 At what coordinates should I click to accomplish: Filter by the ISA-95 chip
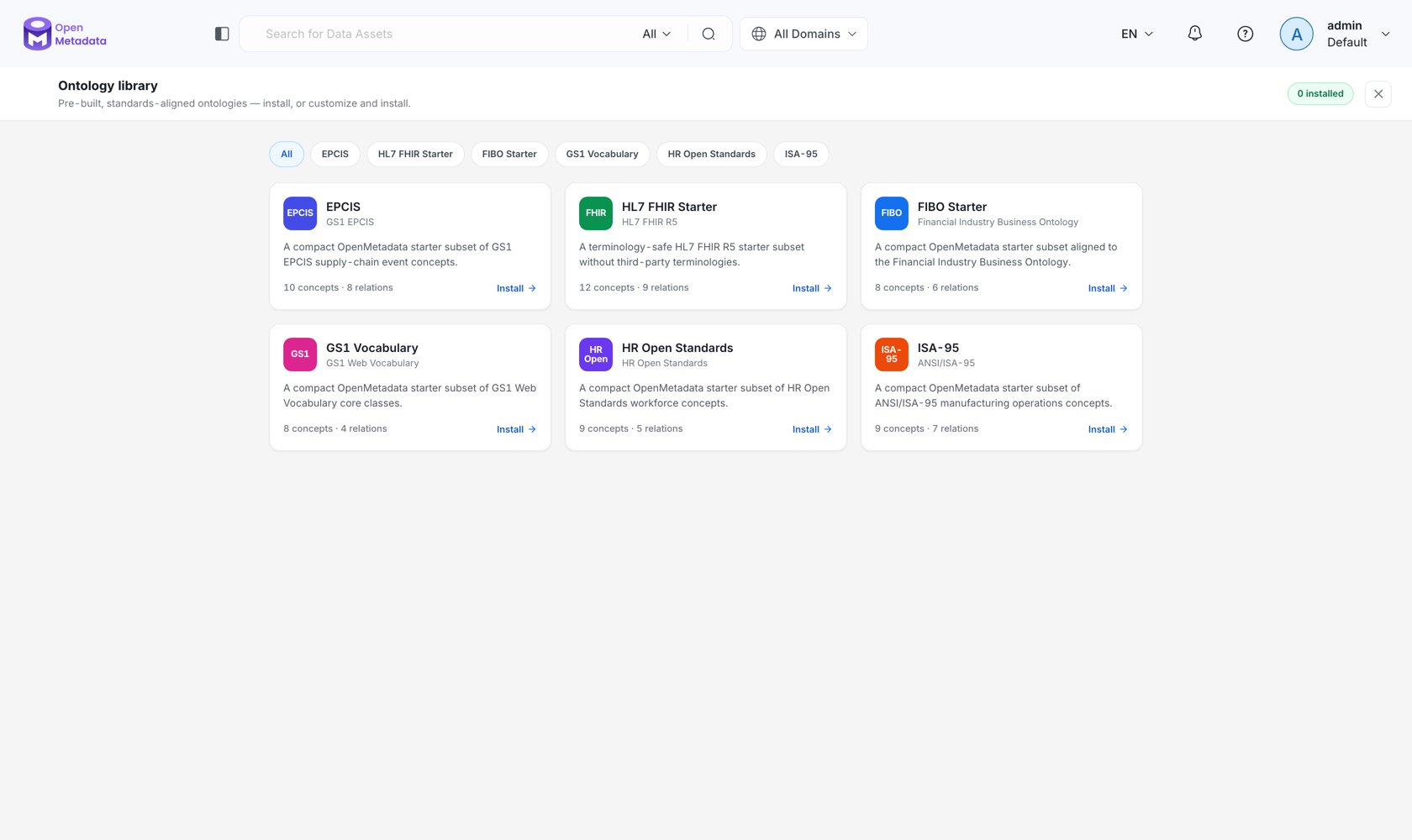coord(801,155)
